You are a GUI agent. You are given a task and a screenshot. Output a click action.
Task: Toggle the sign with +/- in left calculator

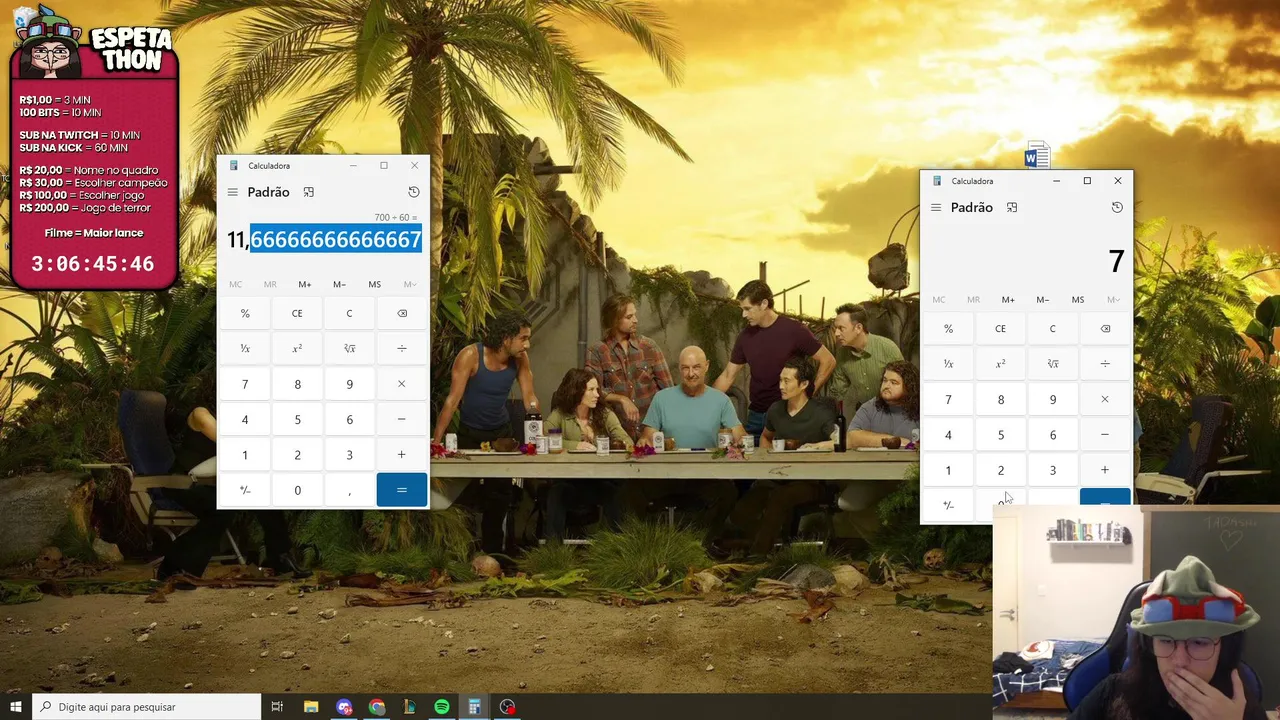pyautogui.click(x=245, y=490)
